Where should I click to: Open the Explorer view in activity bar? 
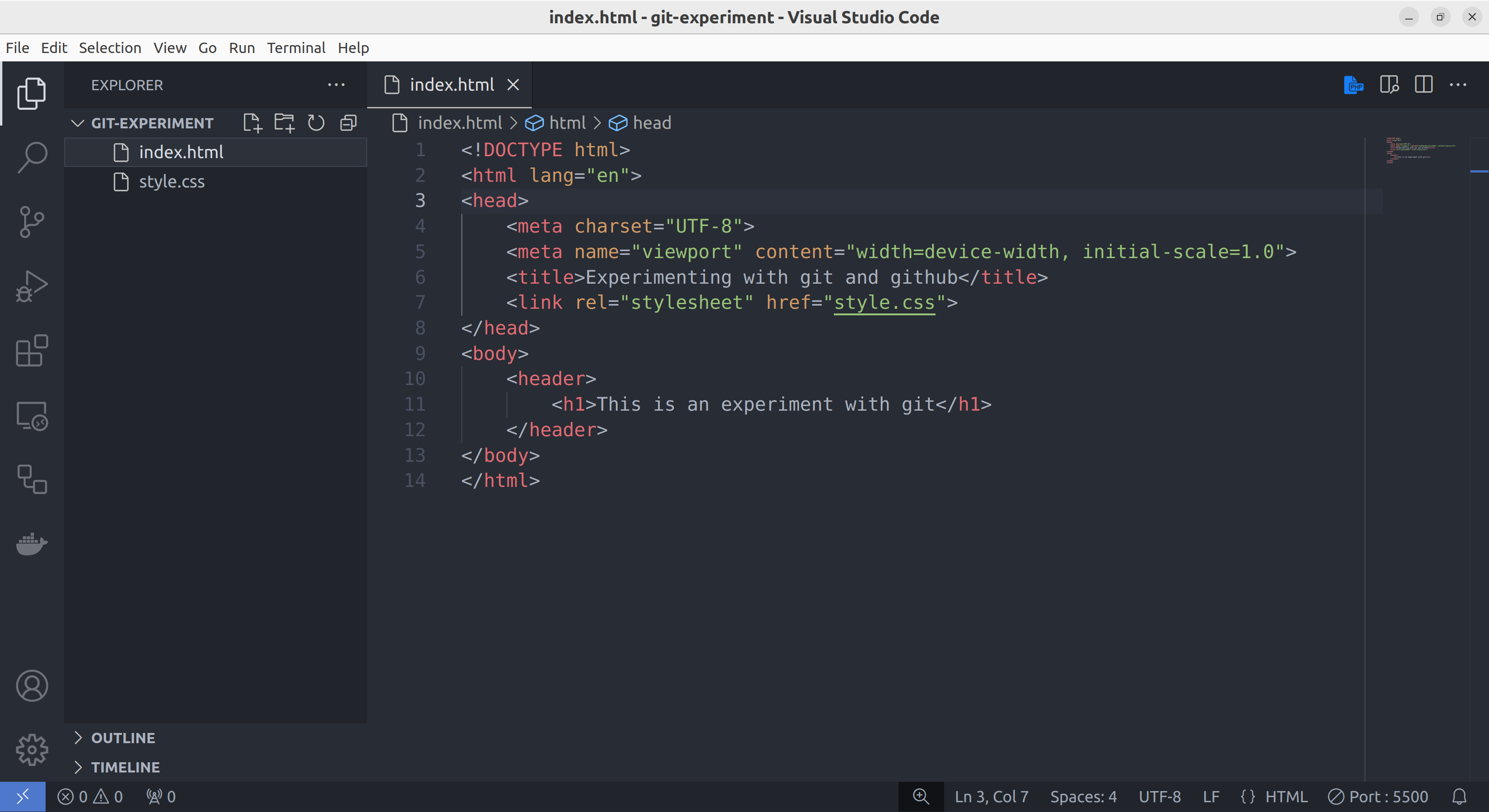pyautogui.click(x=31, y=93)
